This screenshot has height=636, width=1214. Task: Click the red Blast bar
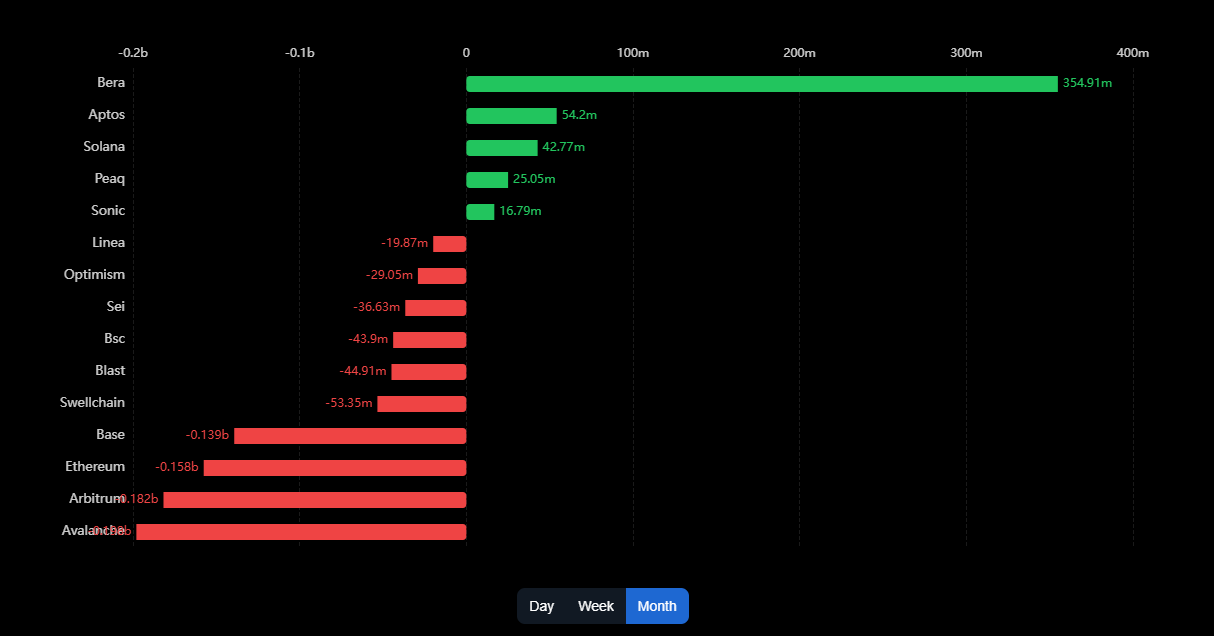pos(429,372)
